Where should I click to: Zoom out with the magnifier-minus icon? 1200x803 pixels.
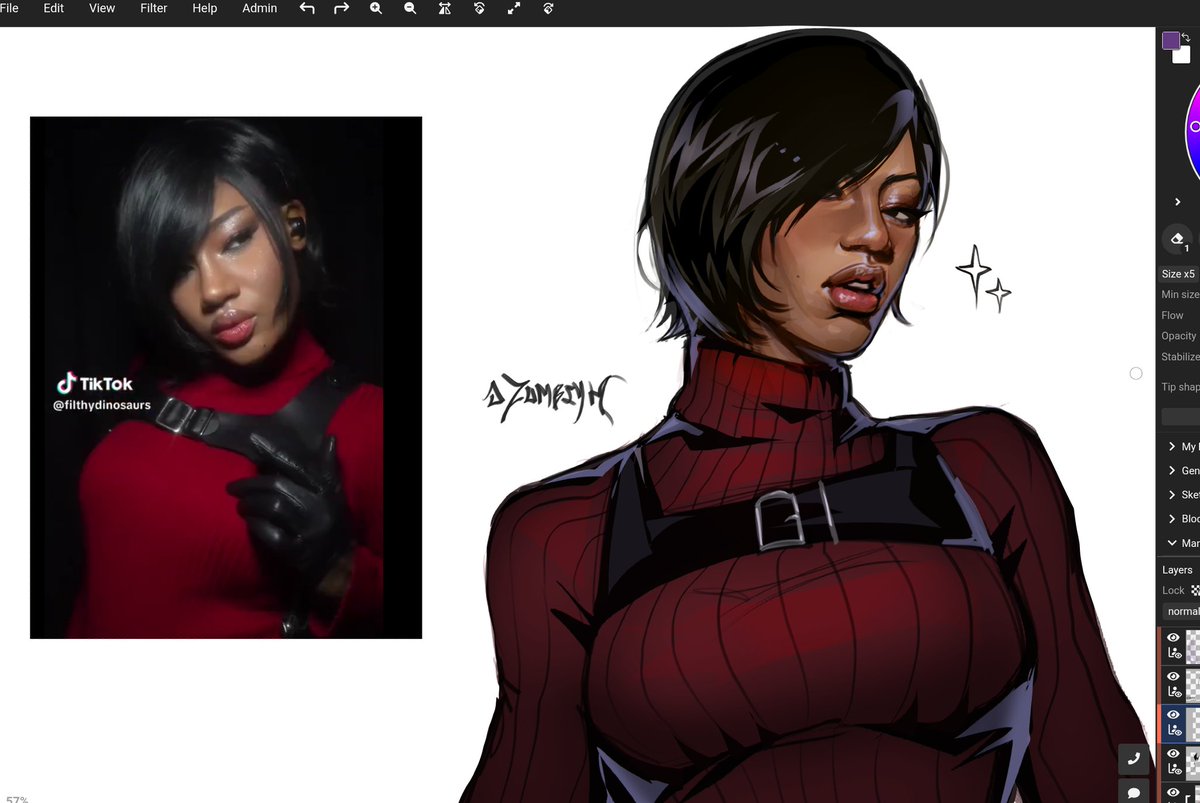(410, 8)
